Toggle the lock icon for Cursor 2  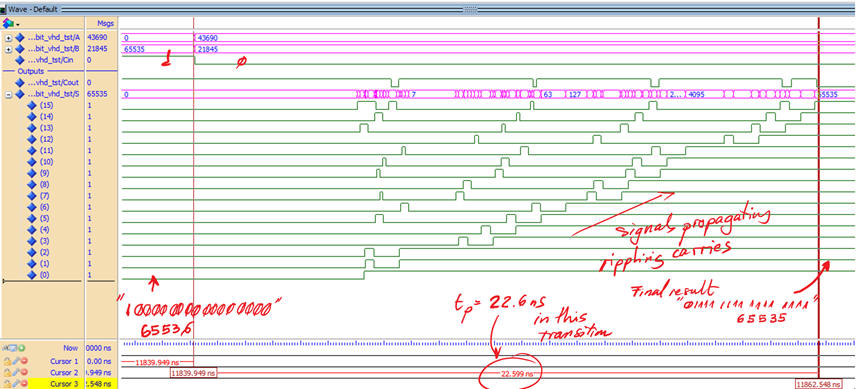7,373
